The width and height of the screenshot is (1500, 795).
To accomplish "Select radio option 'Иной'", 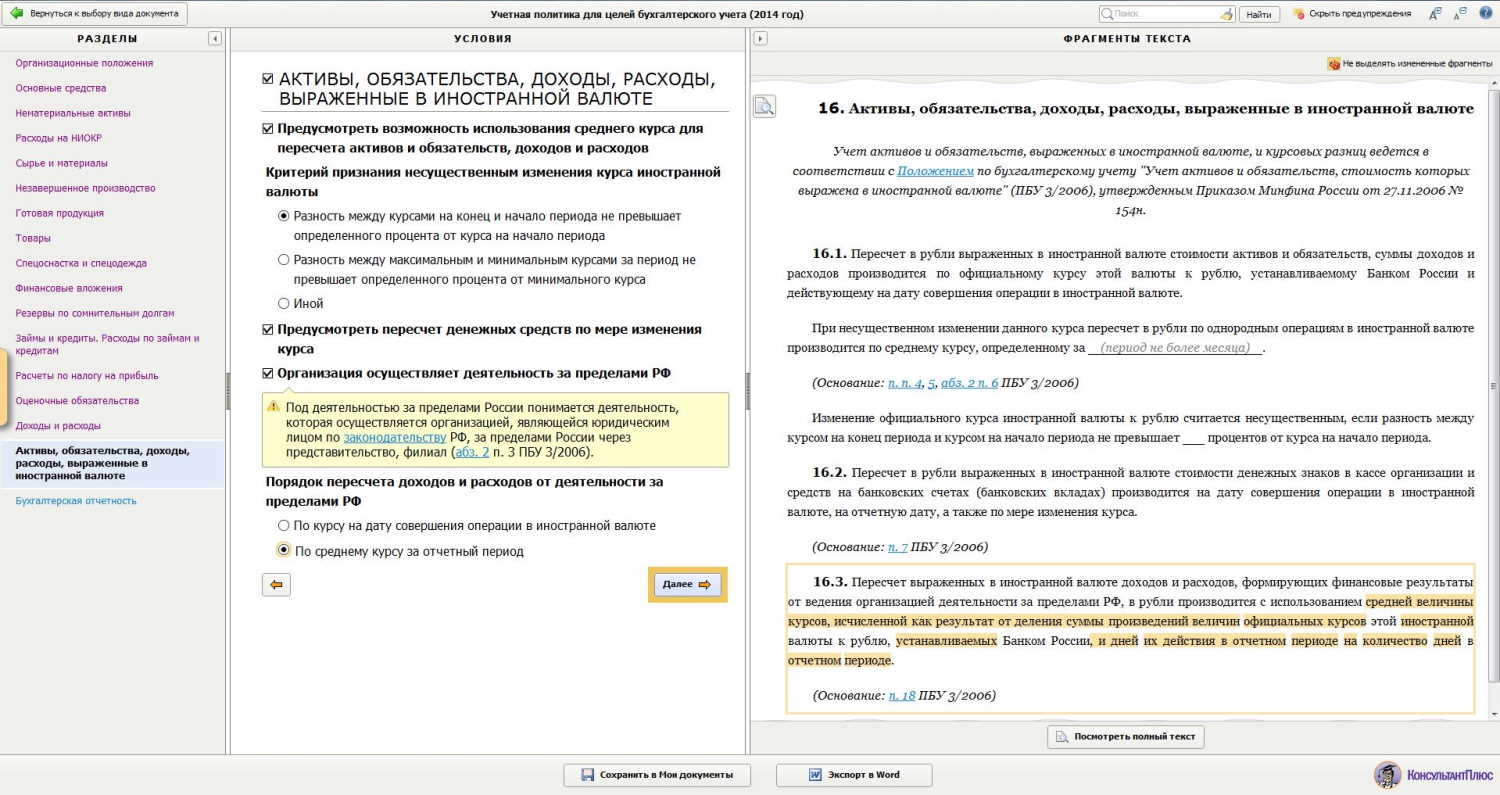I will tap(284, 303).
